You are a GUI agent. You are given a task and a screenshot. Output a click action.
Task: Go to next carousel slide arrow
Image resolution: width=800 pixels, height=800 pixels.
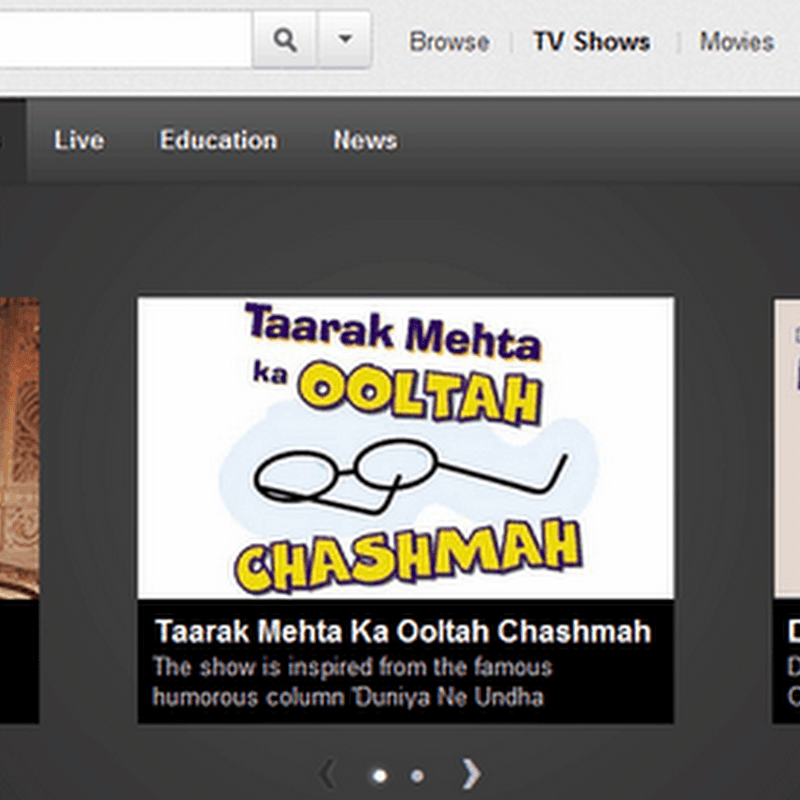[x=471, y=774]
